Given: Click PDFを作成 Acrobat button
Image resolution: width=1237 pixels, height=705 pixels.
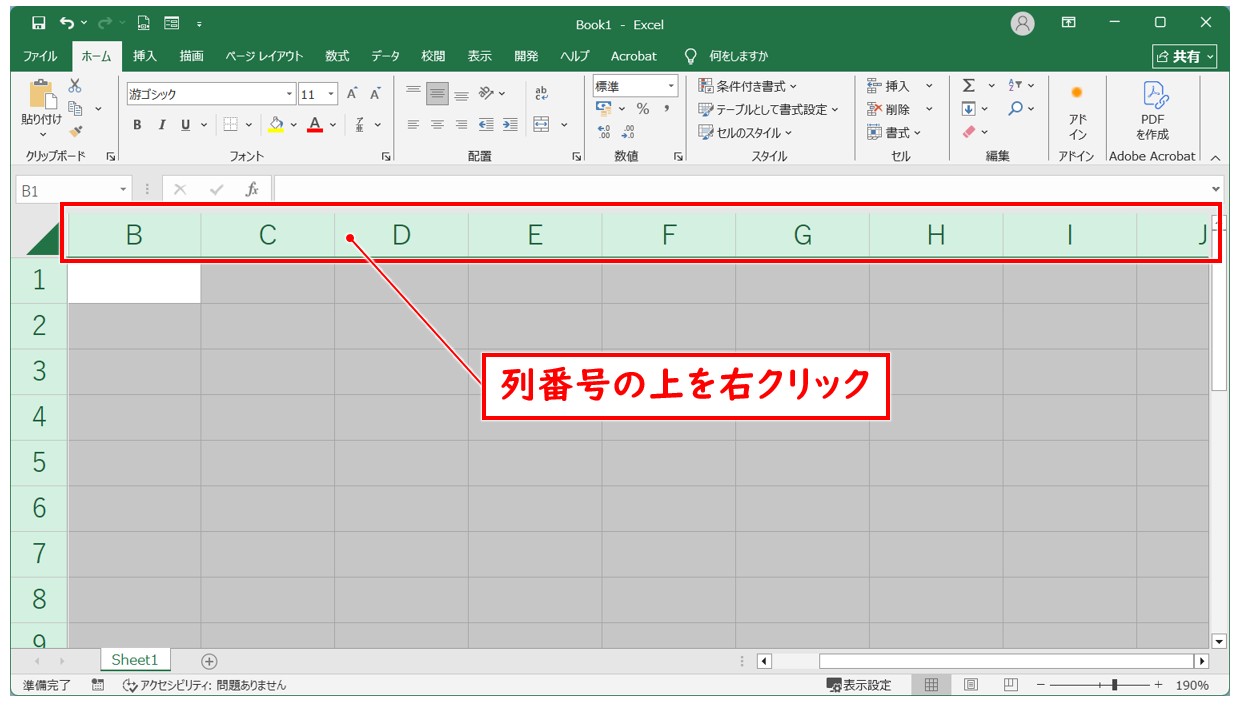Looking at the screenshot, I should click(x=1152, y=112).
